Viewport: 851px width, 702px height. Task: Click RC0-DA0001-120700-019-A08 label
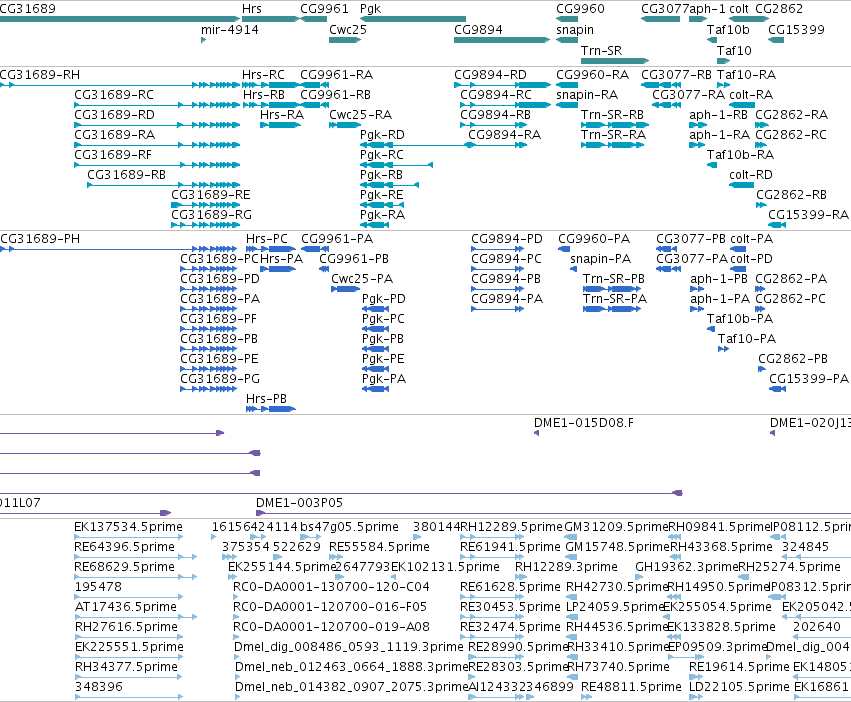pyautogui.click(x=331, y=627)
